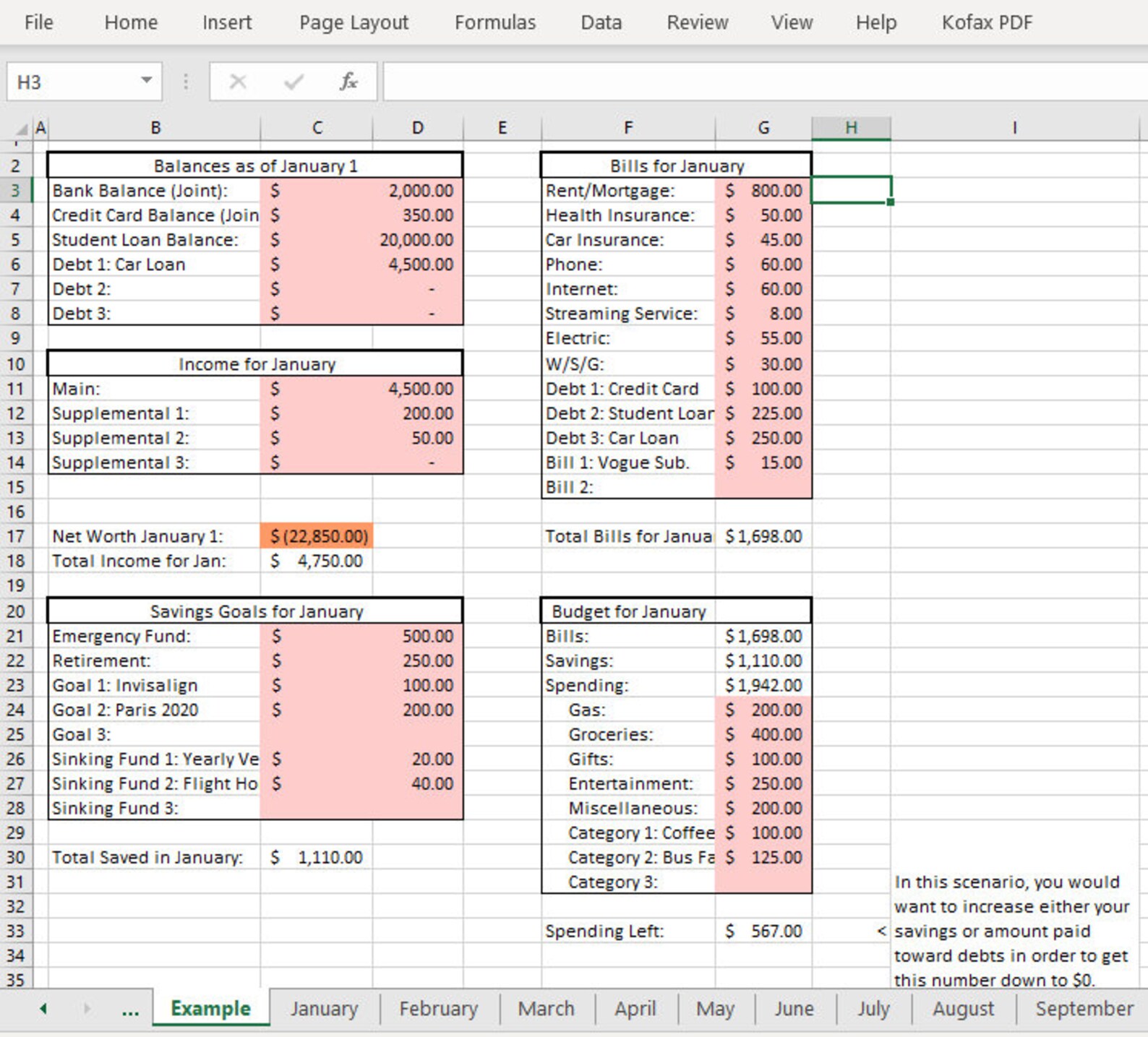
Task: Select column H header
Action: point(851,128)
